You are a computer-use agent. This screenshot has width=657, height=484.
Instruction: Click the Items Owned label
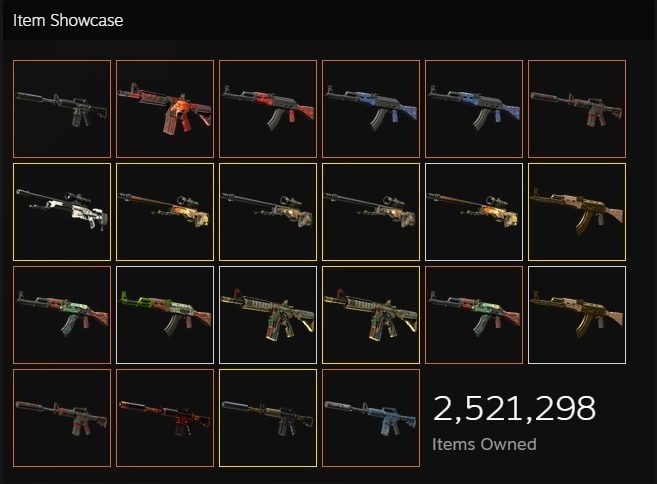click(x=484, y=444)
